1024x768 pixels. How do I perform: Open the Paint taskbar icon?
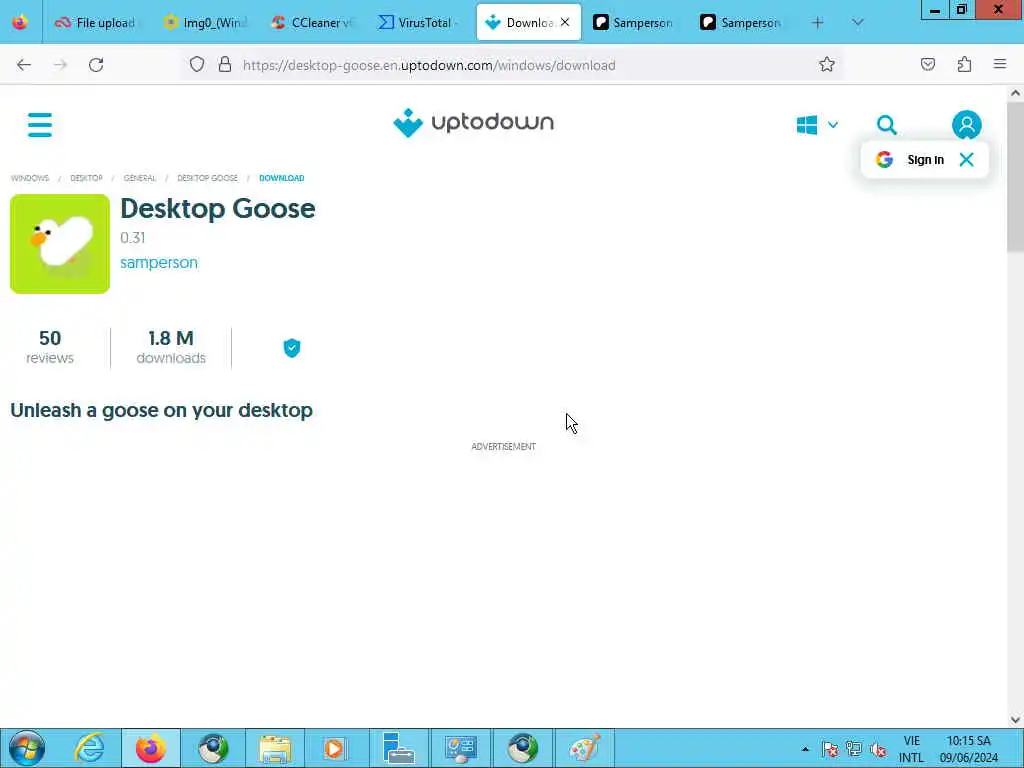coord(584,748)
